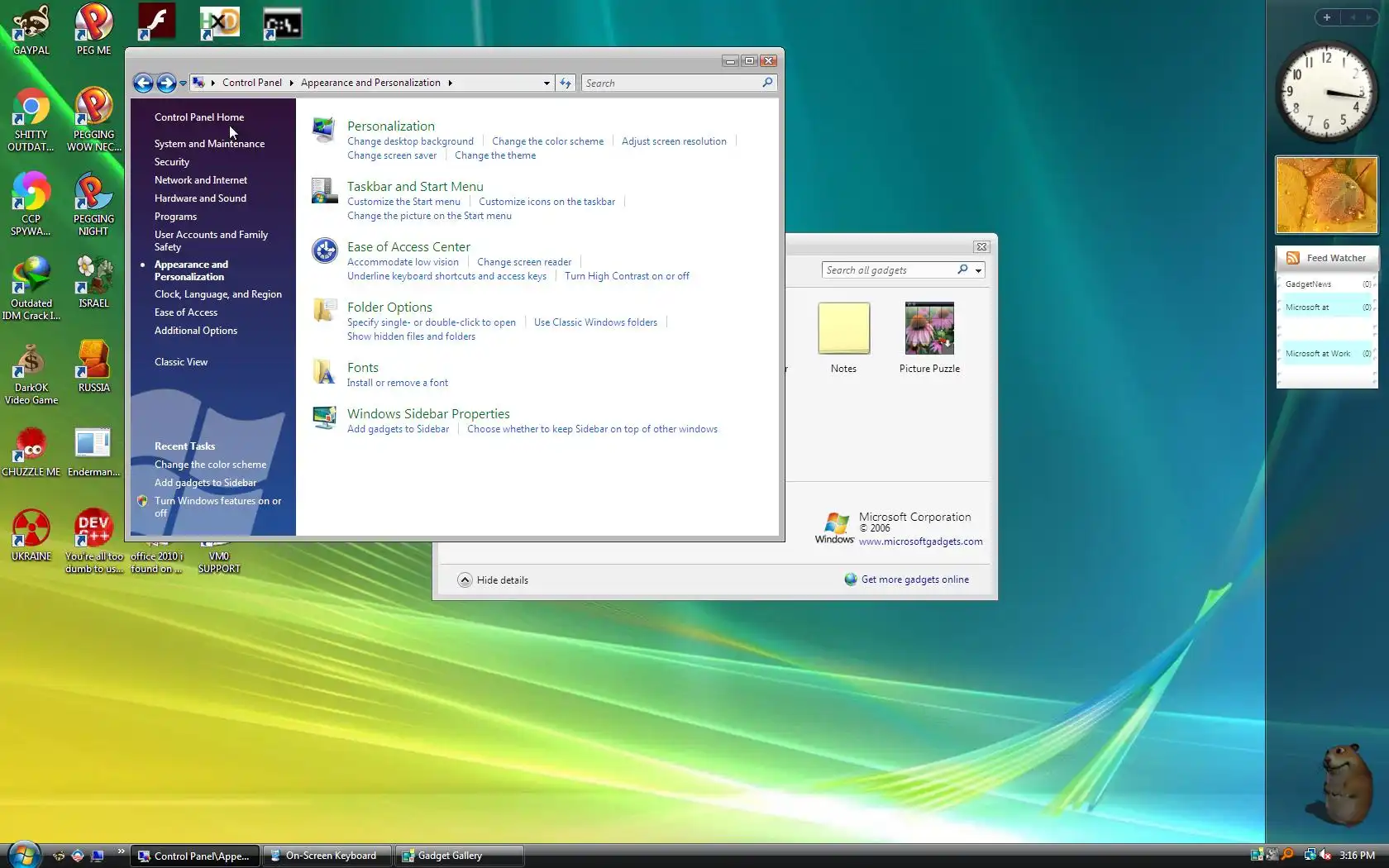Click Get more gadgets online link
The image size is (1389, 868).
[x=915, y=579]
